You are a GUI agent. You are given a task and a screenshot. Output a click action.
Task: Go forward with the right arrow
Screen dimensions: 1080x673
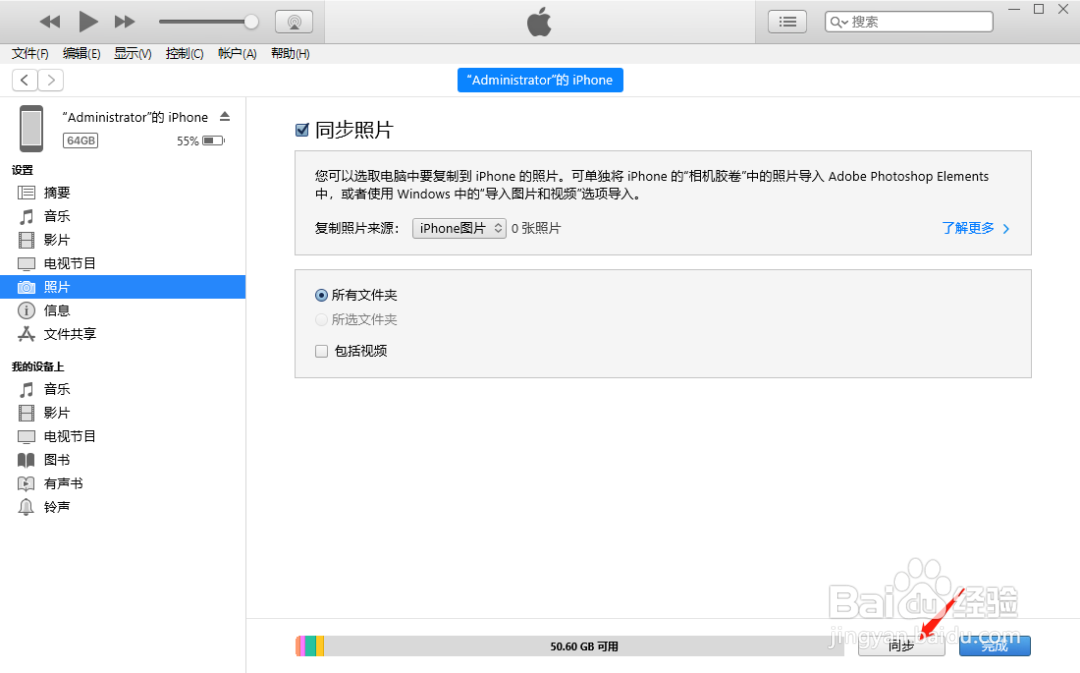pos(51,80)
